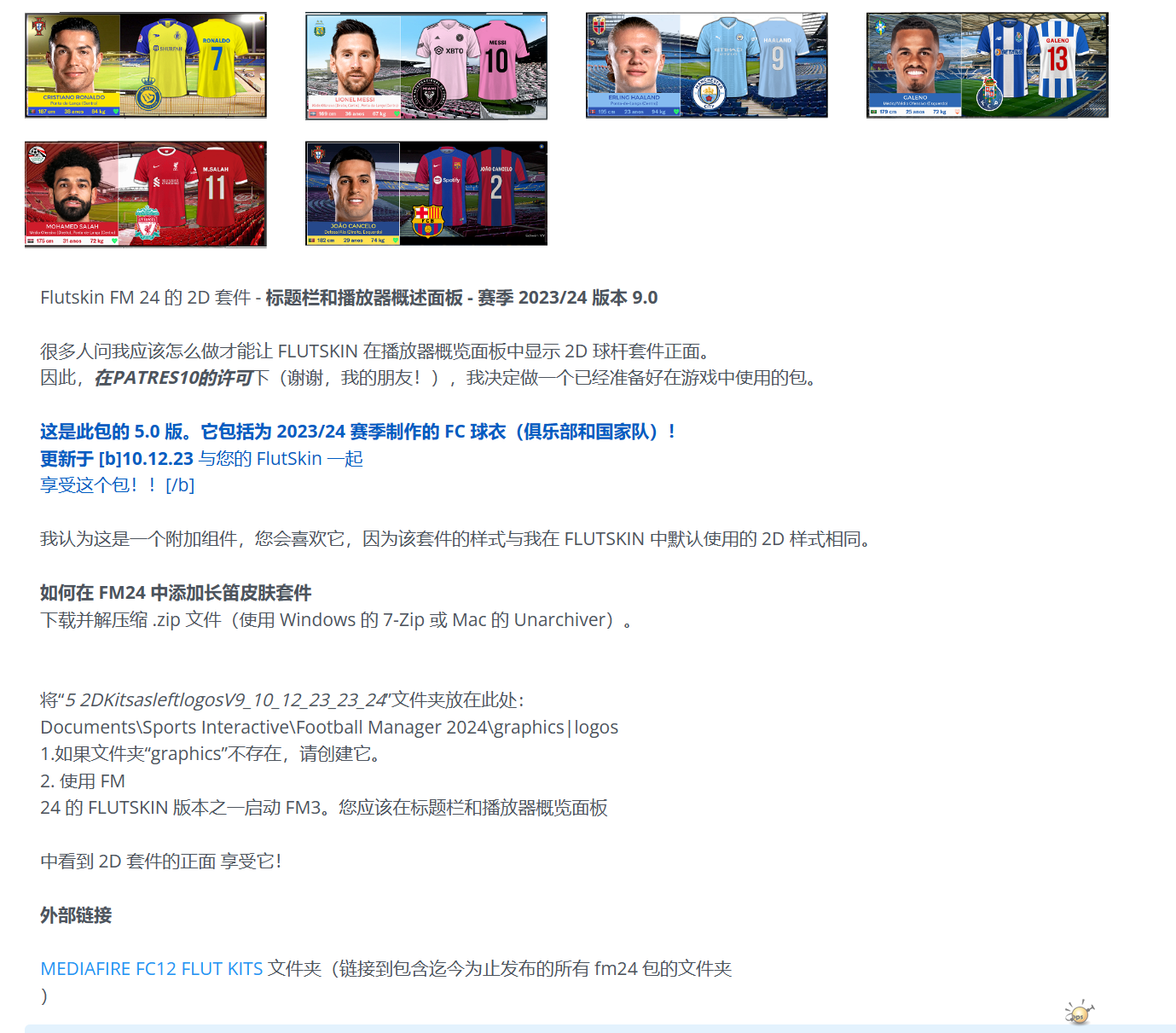Screen dimensions: 1176x1033
Task: Open the Galeno Porto kit preview thumbnail
Action: pos(988,66)
